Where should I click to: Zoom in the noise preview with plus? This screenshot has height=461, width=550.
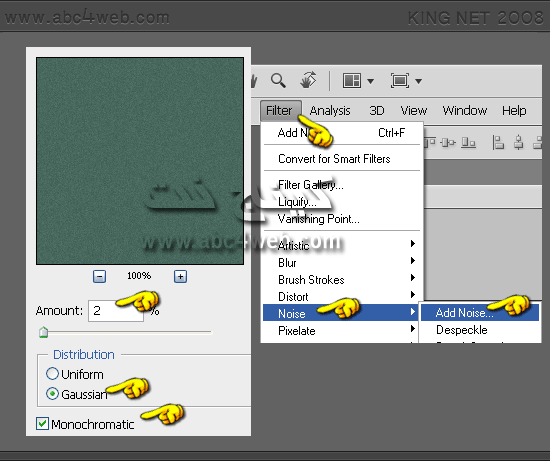pos(180,276)
